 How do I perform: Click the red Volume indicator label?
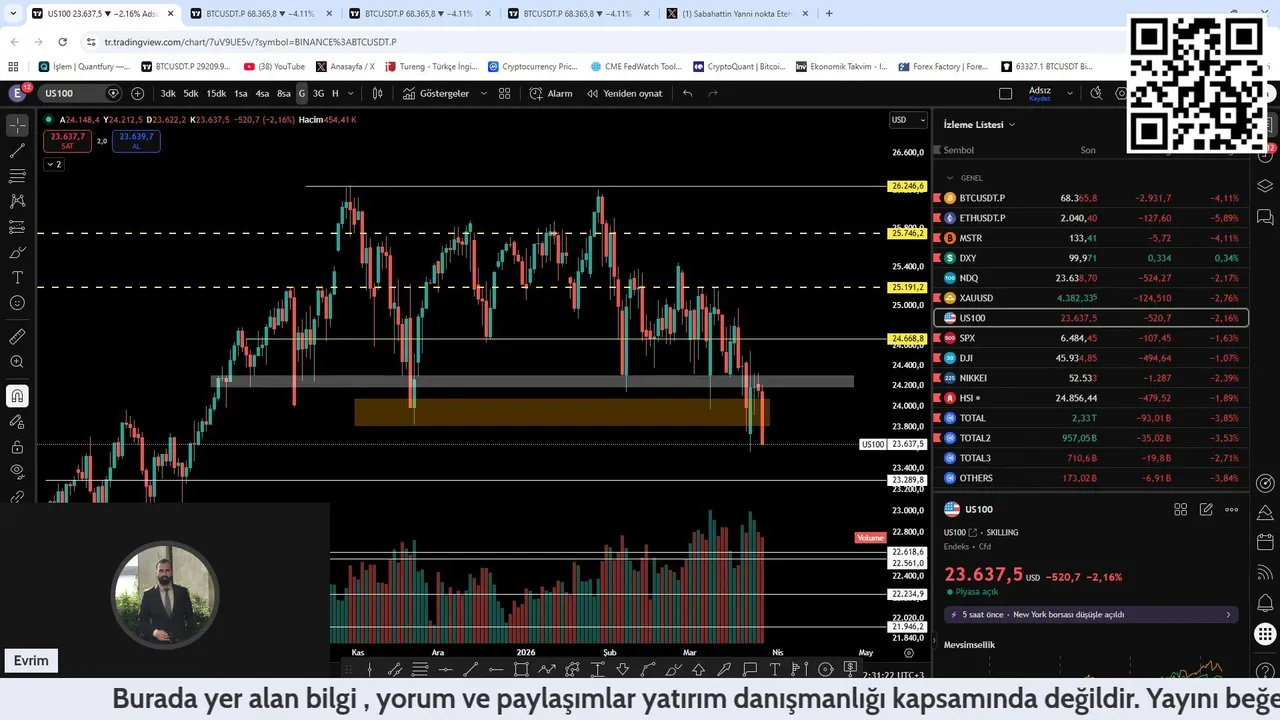[x=870, y=538]
